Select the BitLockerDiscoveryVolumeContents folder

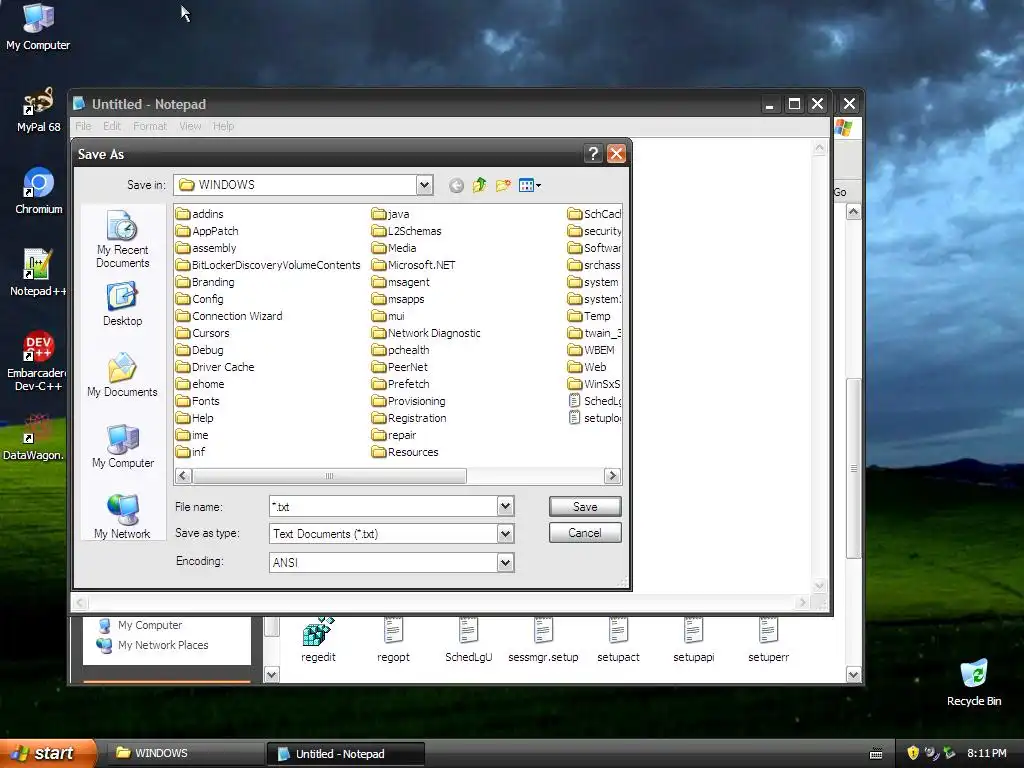(x=268, y=265)
